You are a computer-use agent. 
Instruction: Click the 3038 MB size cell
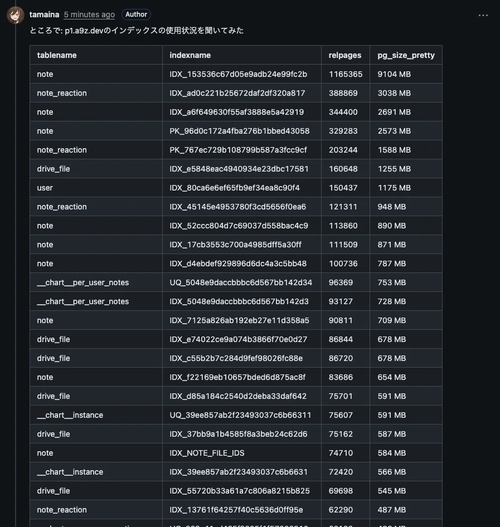click(x=406, y=93)
